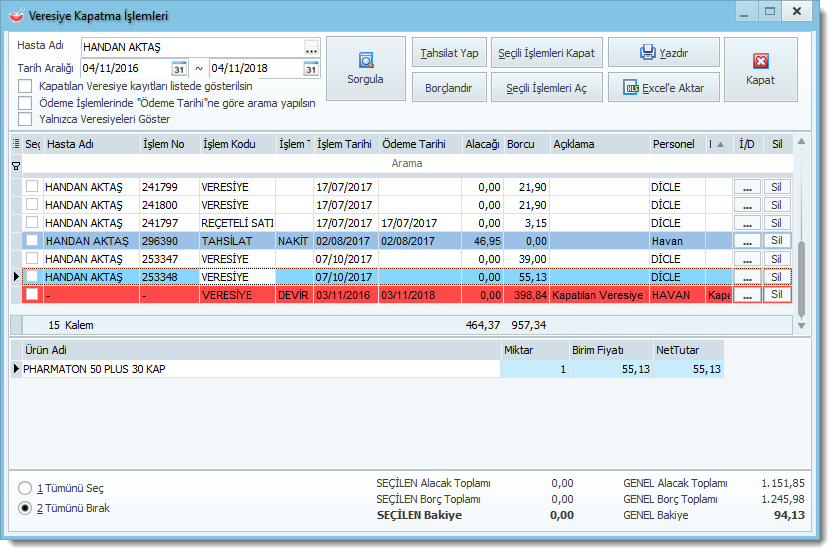
Task: Delete the red DEVİR row with Sil
Action: 777,295
